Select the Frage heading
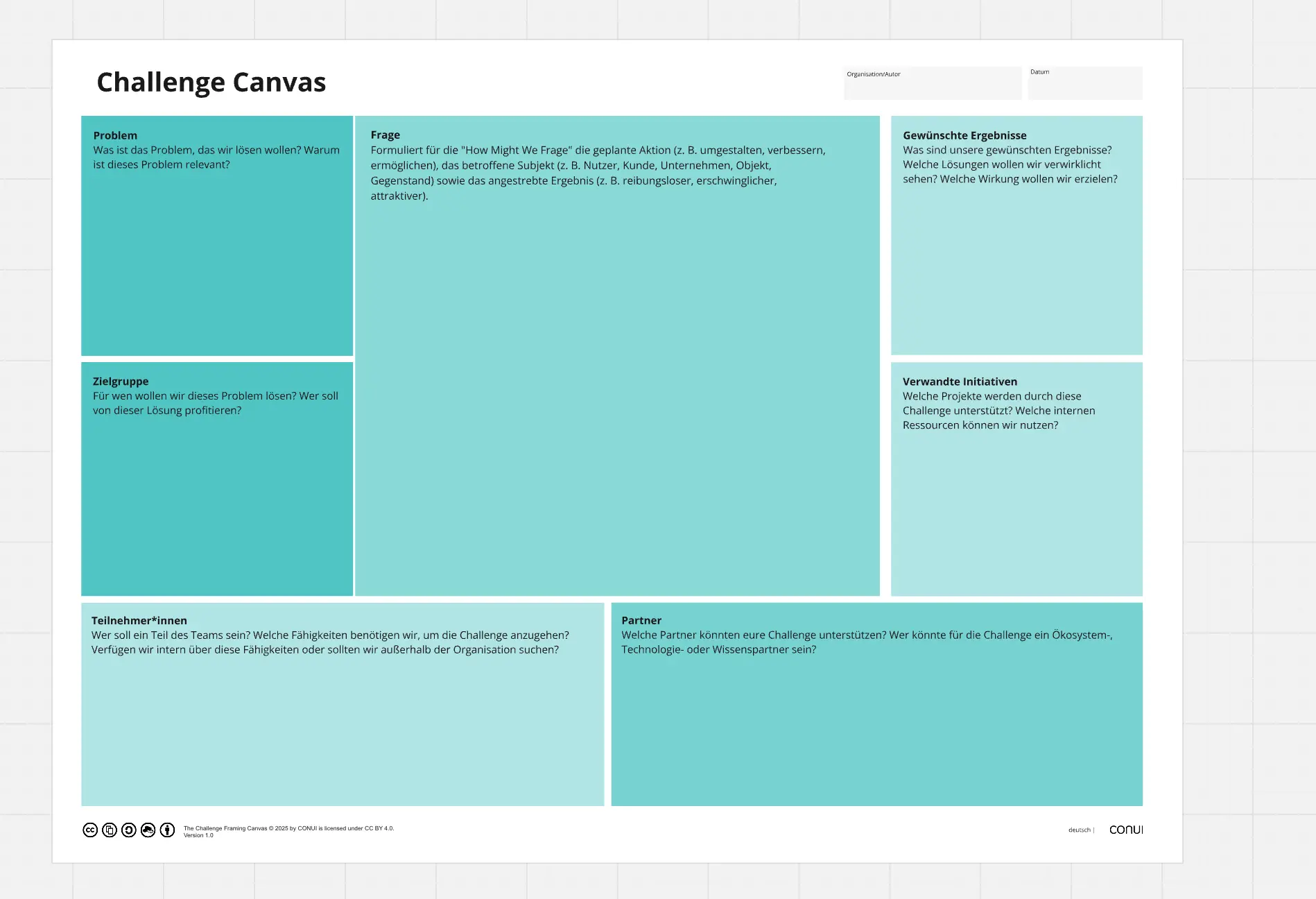 tap(386, 135)
